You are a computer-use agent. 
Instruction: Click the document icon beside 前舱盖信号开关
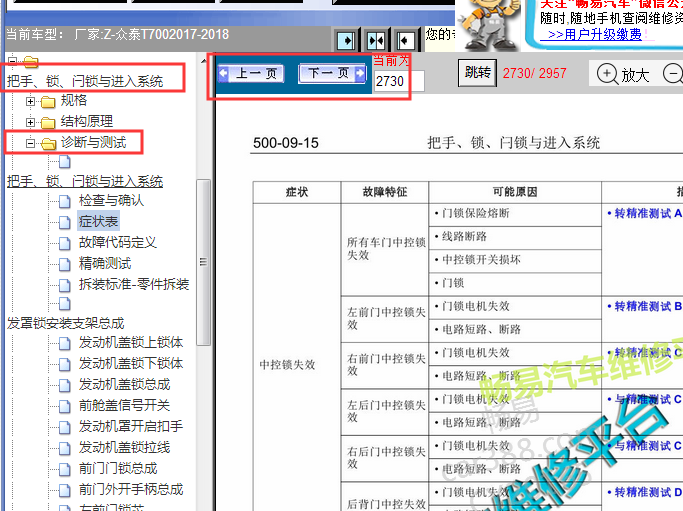click(x=64, y=406)
